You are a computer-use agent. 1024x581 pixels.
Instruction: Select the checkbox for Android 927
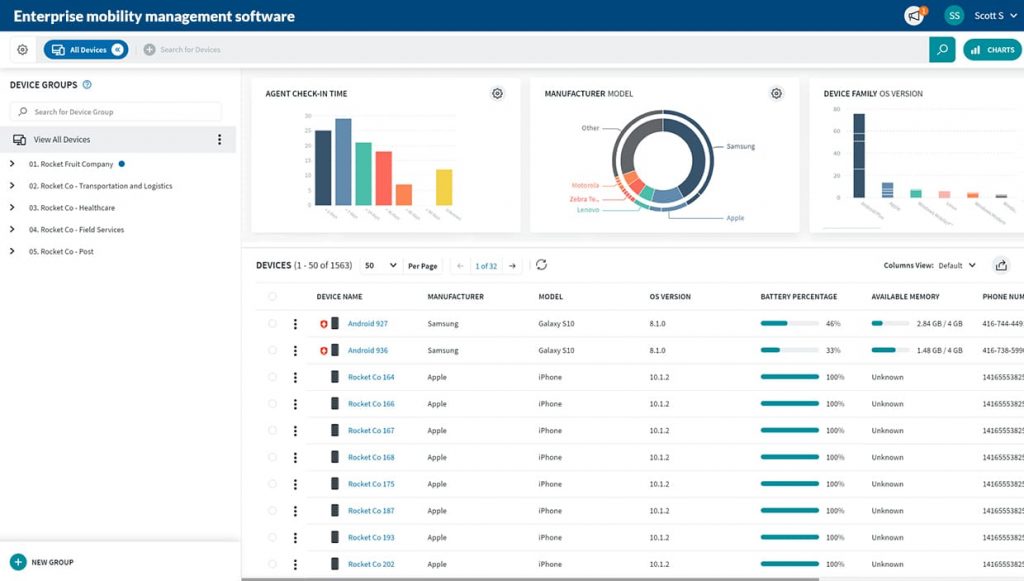[273, 324]
